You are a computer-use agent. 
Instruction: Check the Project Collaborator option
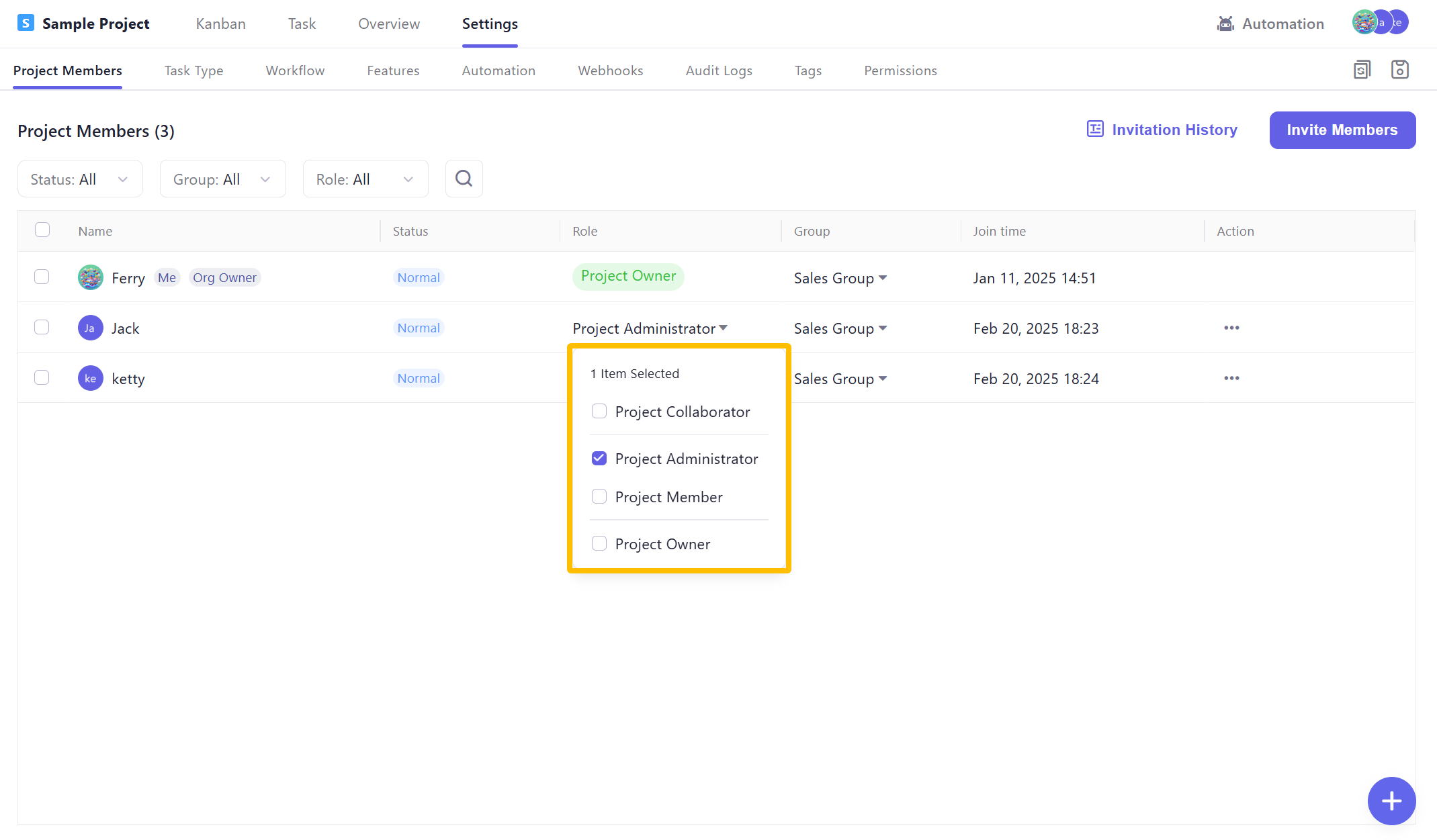(x=599, y=411)
